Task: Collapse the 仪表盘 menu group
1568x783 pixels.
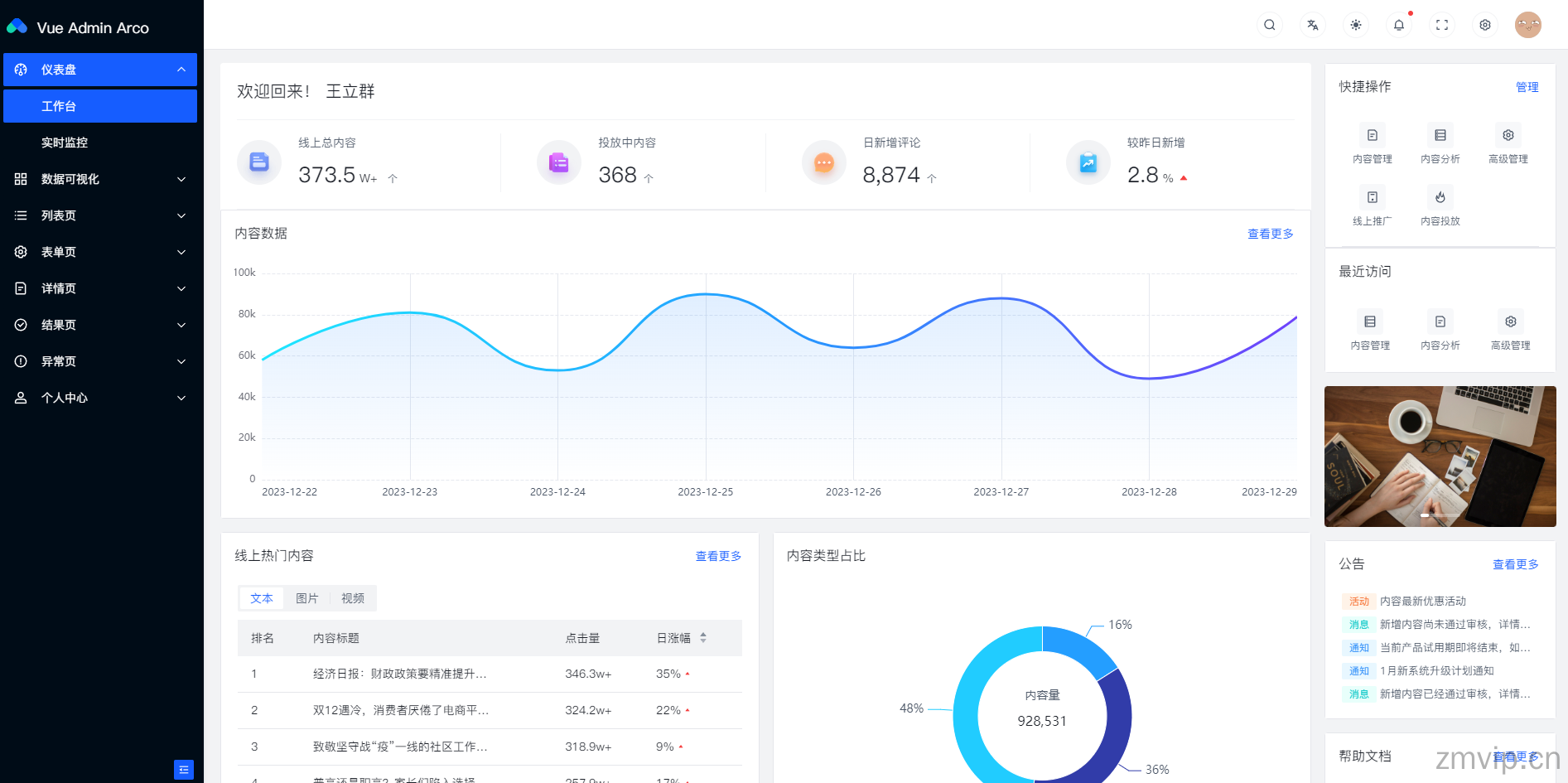Action: 100,70
